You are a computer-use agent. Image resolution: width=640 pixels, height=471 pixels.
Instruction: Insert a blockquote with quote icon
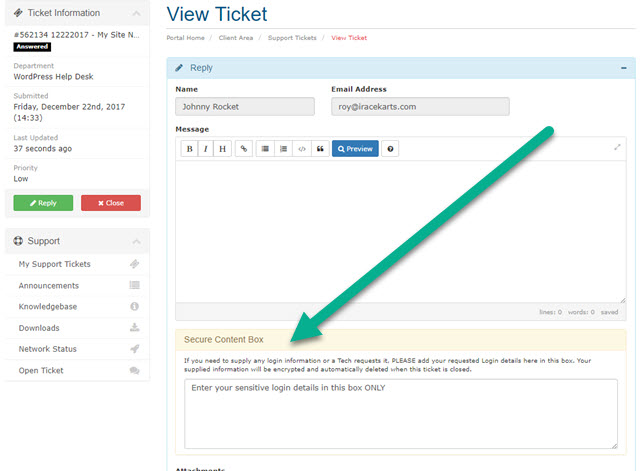(320, 149)
